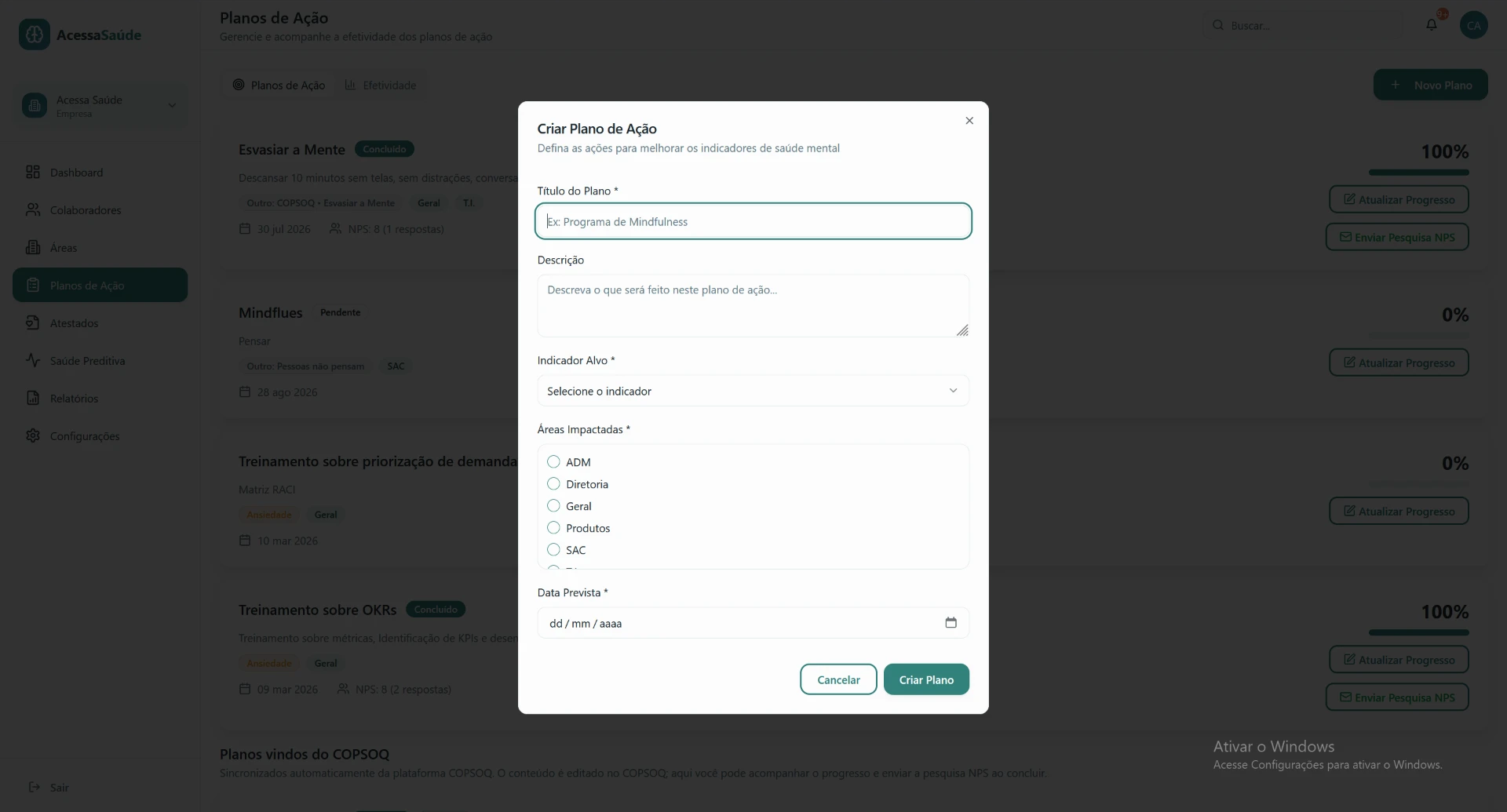Screen dimensions: 1507x812
Task: Click Enviar Pesquisa NPS for Treinamento sobre OKRs
Action: tap(1397, 697)
